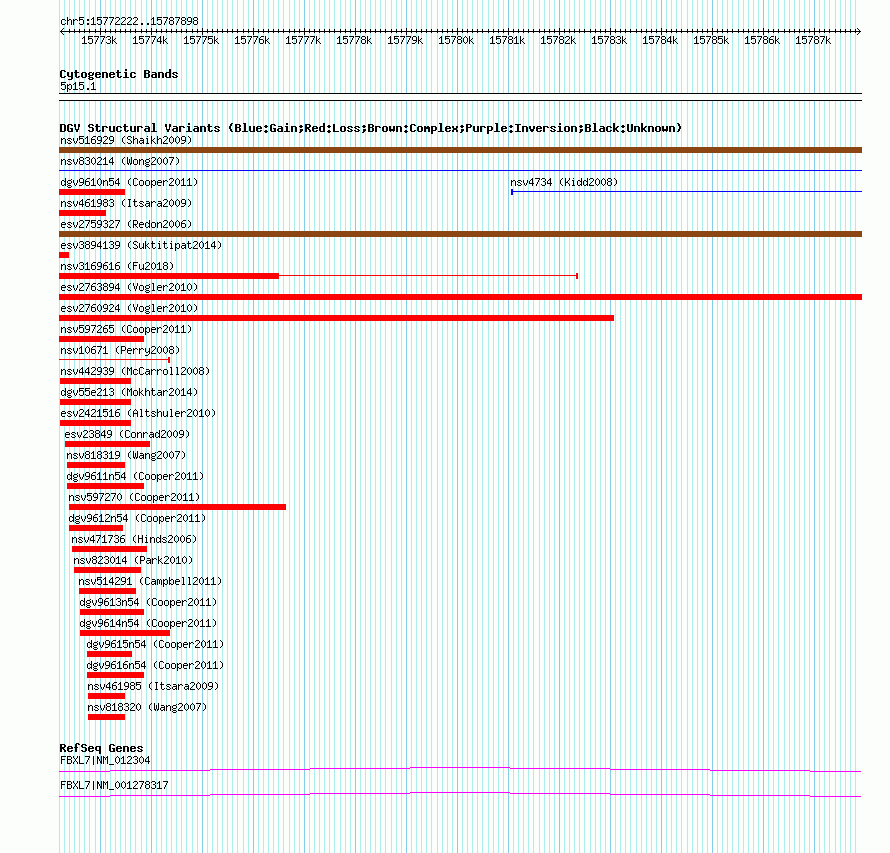Click nsv514291 (Campbell2011) label
This screenshot has width=890, height=853.
coord(150,581)
